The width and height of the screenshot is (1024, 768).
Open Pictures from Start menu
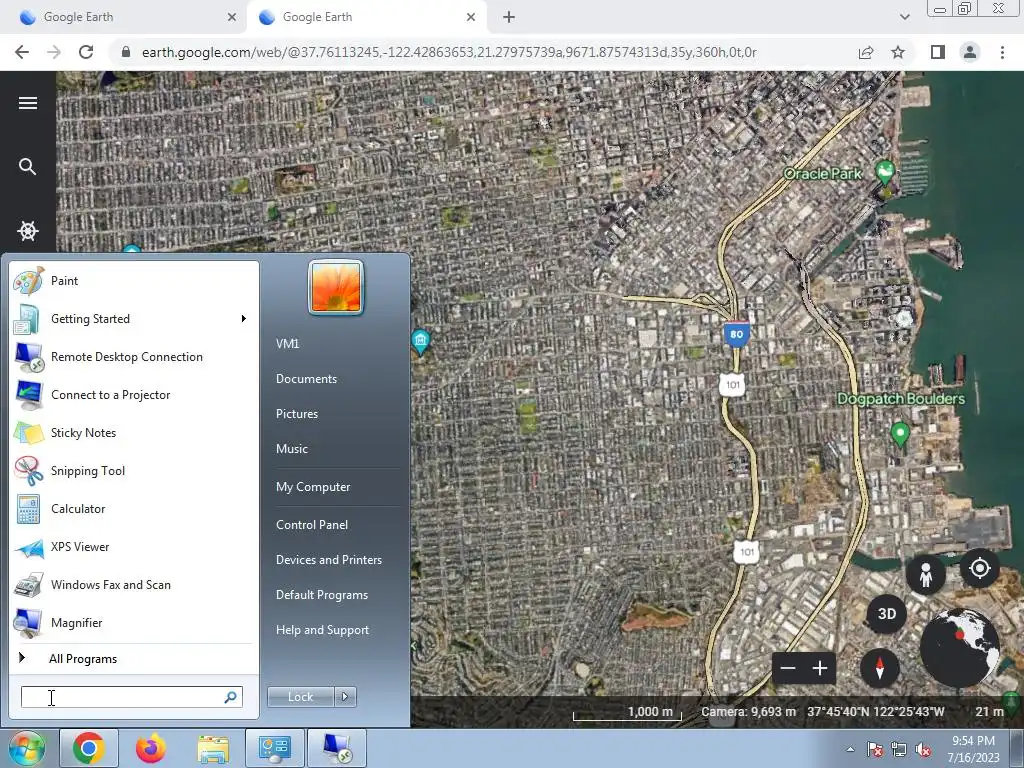(297, 413)
